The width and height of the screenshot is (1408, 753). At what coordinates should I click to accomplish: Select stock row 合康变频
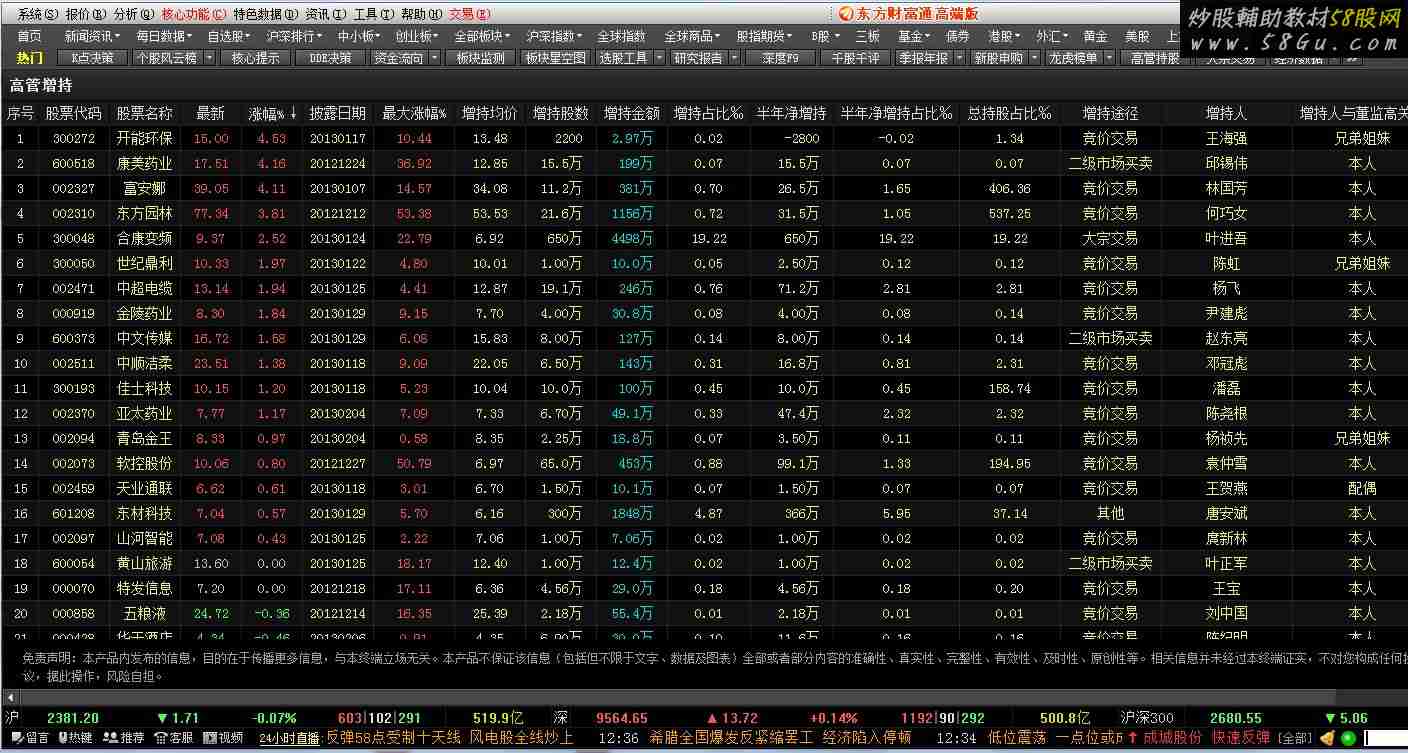(x=704, y=238)
